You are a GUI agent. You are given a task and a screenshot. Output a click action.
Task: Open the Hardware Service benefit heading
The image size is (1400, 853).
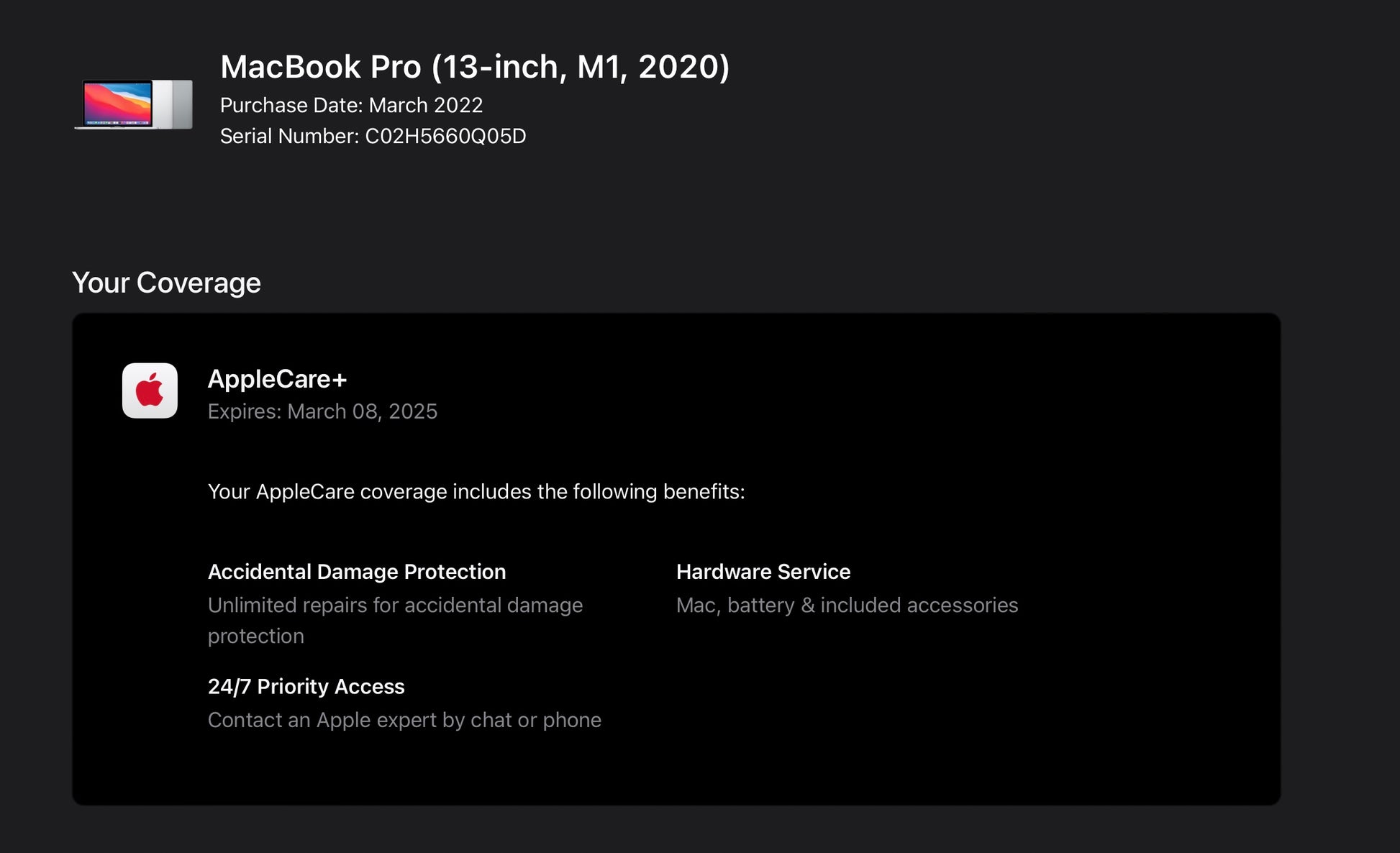point(763,572)
